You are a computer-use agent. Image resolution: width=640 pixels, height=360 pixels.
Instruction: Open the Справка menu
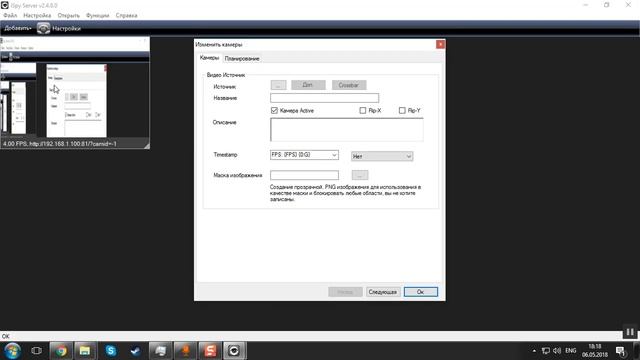127,16
